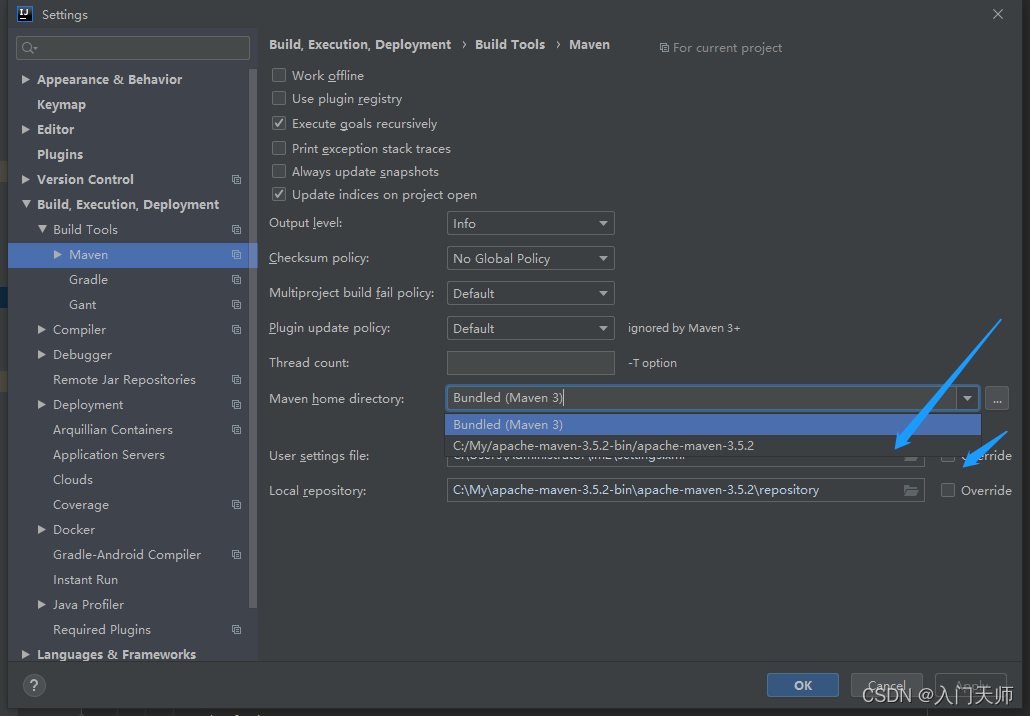Select Bundled (Maven 3) dropdown option
Screen dimensions: 1030x716
pyautogui.click(x=713, y=424)
